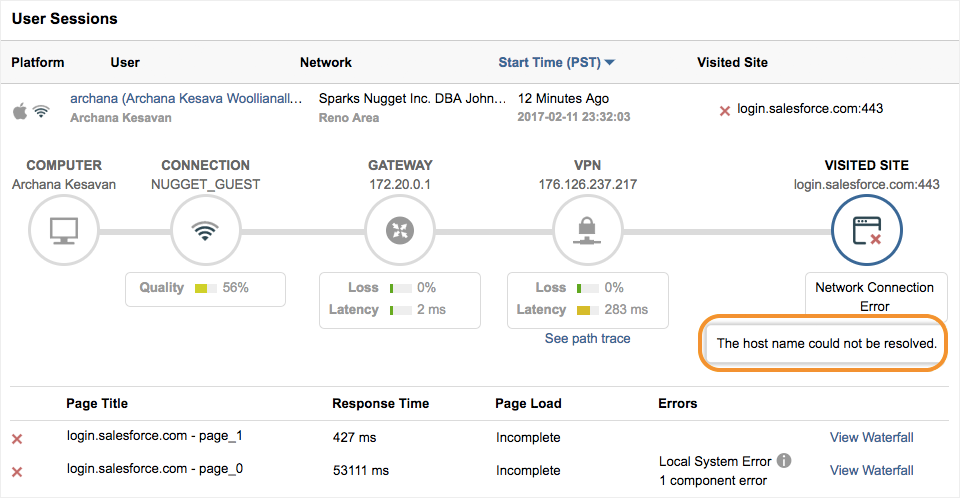Viewport: 960px width, 498px height.
Task: Click the VPN Latency 283 ms bar
Action: 589,310
